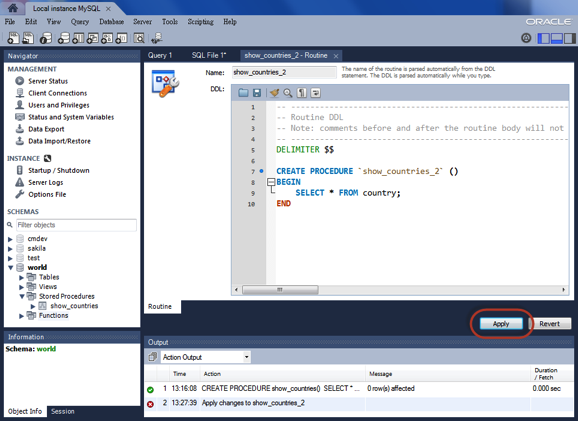Select the Object Info tab
Image resolution: width=578 pixels, height=421 pixels.
coord(25,411)
